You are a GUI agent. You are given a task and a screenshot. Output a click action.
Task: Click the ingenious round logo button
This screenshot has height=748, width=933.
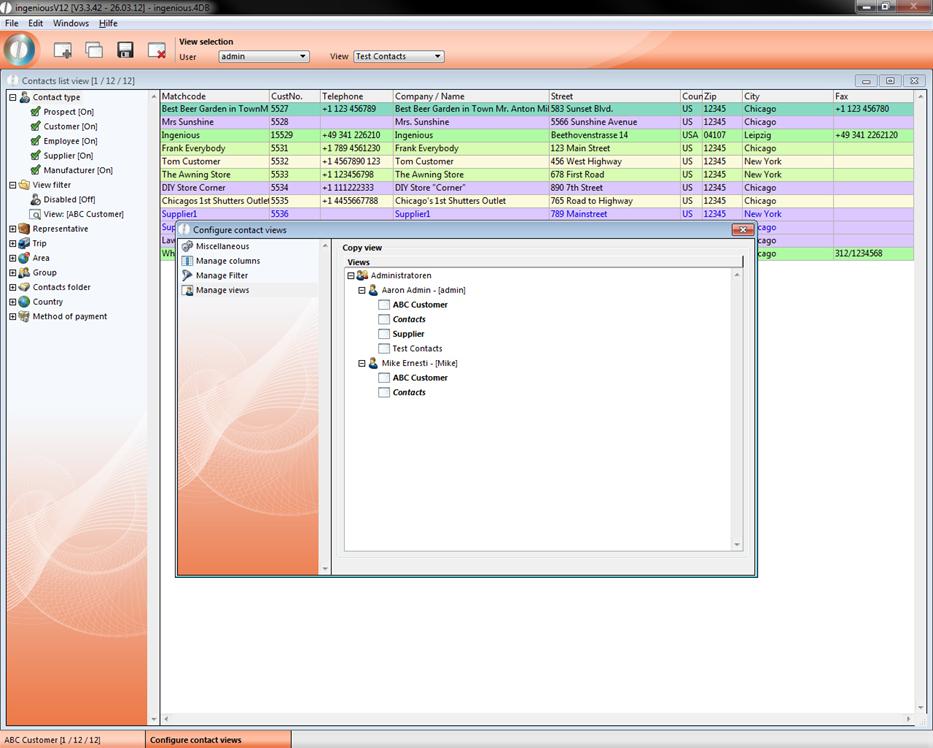tap(21, 50)
